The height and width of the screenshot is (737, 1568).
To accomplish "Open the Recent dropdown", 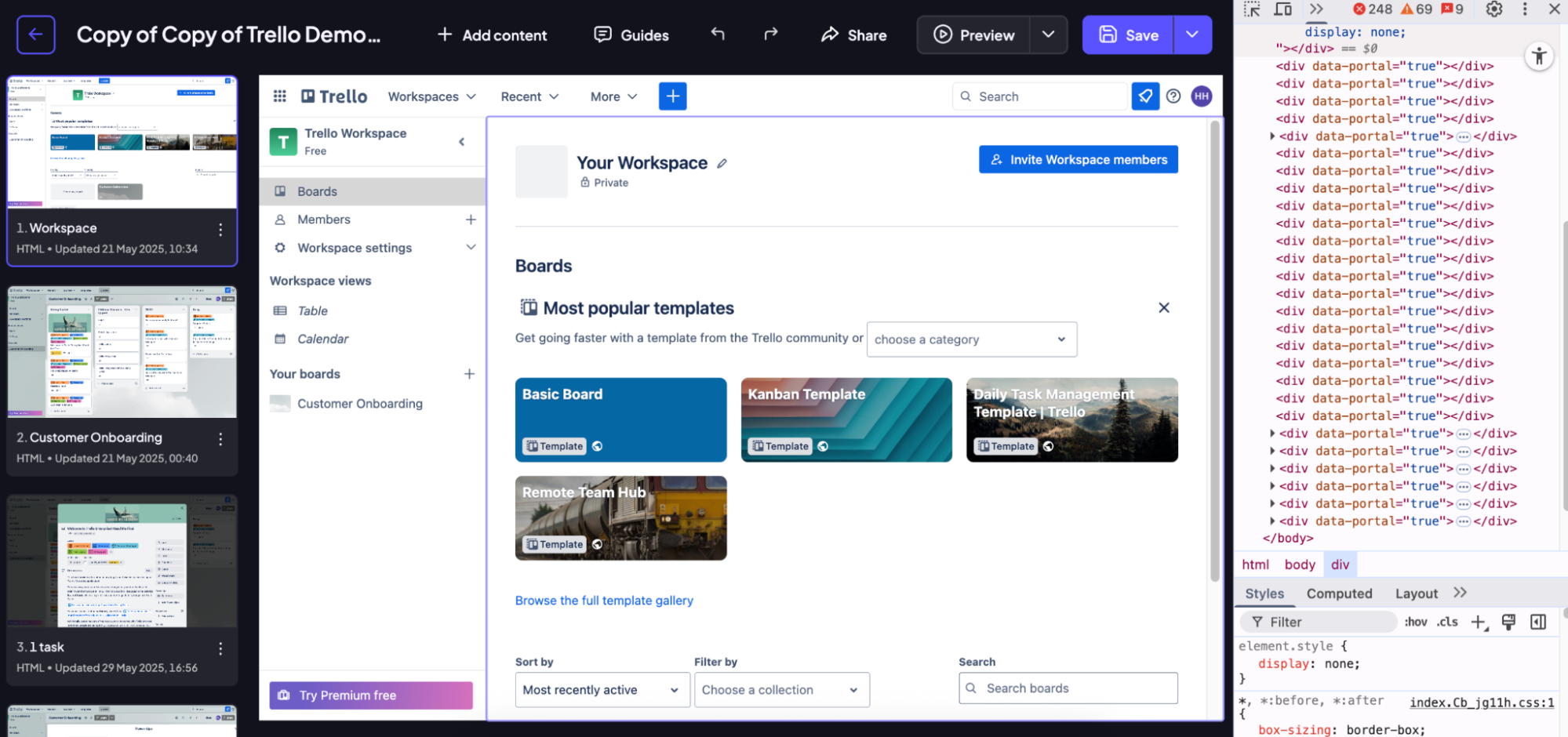I will point(529,96).
